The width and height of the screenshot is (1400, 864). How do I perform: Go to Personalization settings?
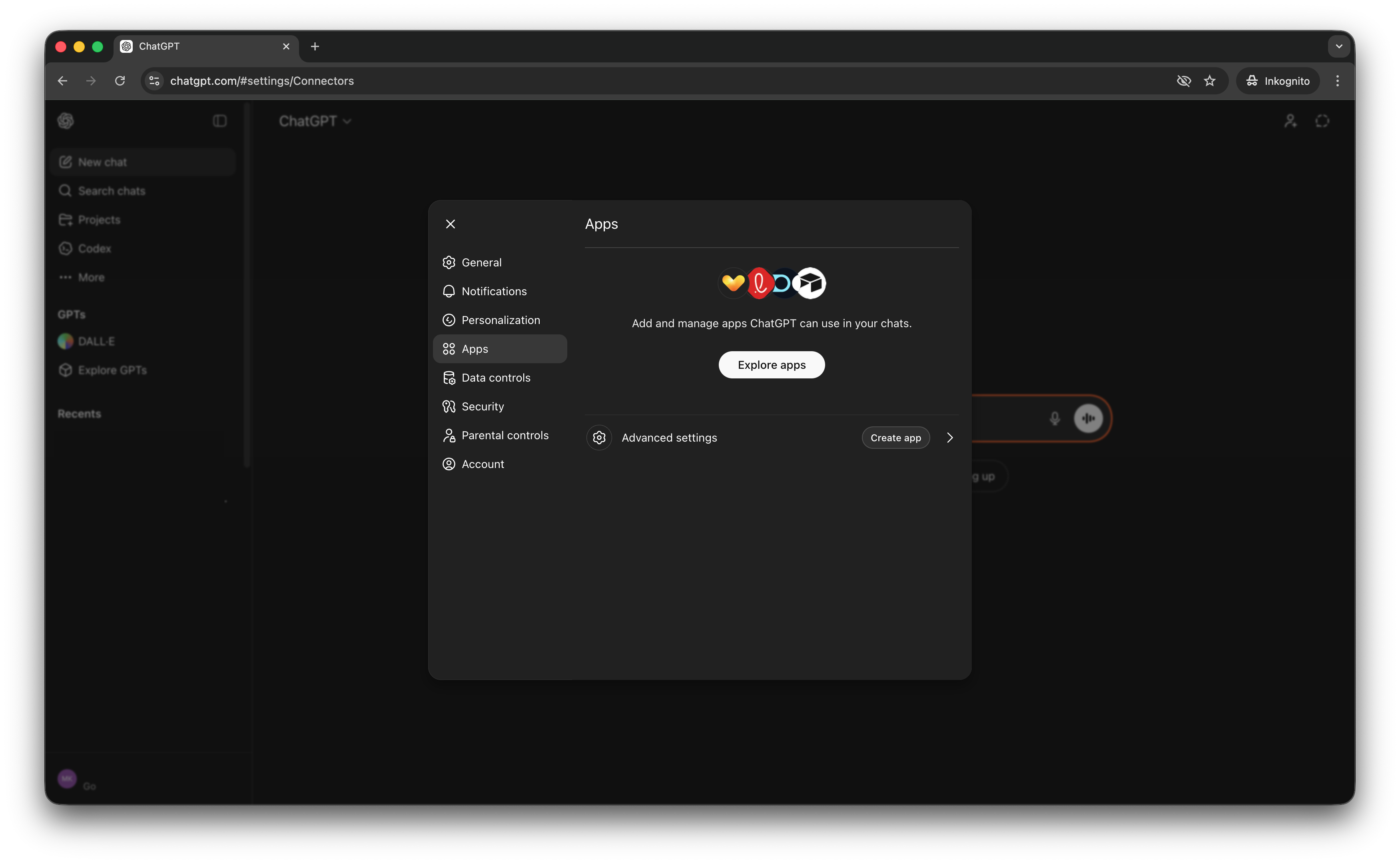point(501,320)
